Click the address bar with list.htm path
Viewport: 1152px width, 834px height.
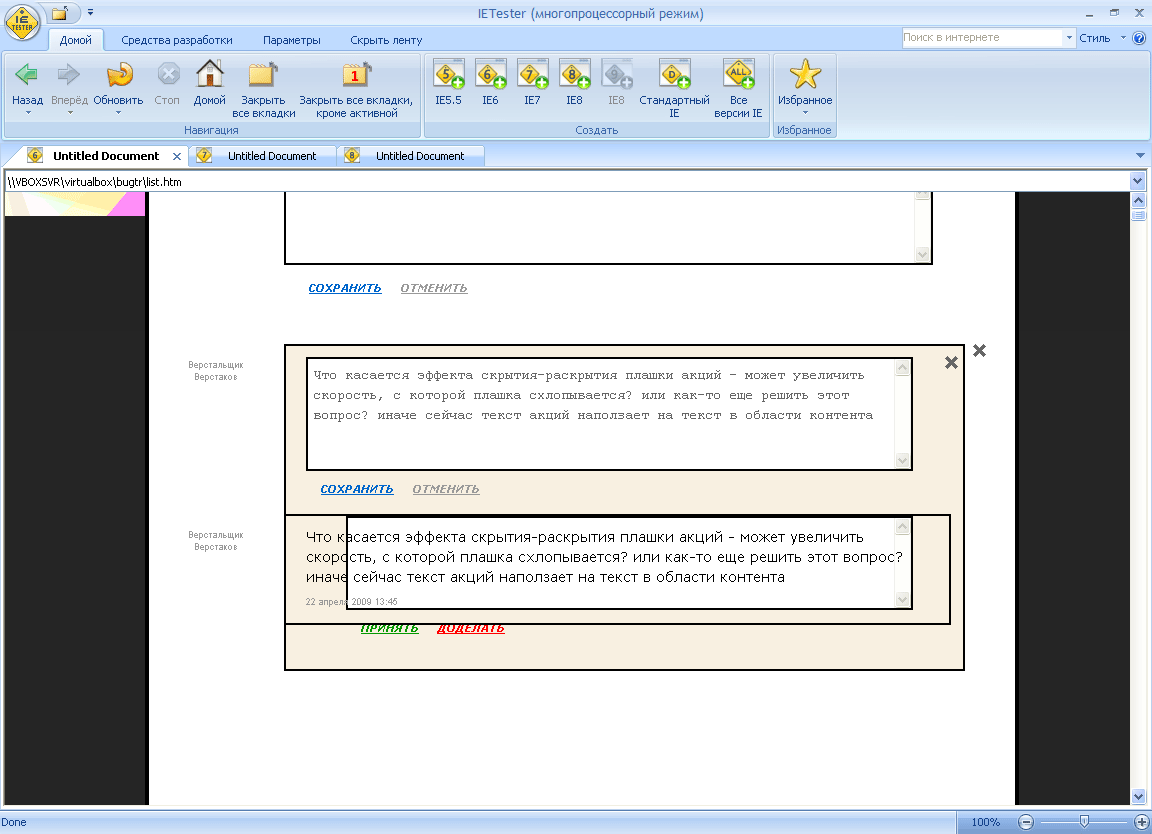click(x=568, y=181)
